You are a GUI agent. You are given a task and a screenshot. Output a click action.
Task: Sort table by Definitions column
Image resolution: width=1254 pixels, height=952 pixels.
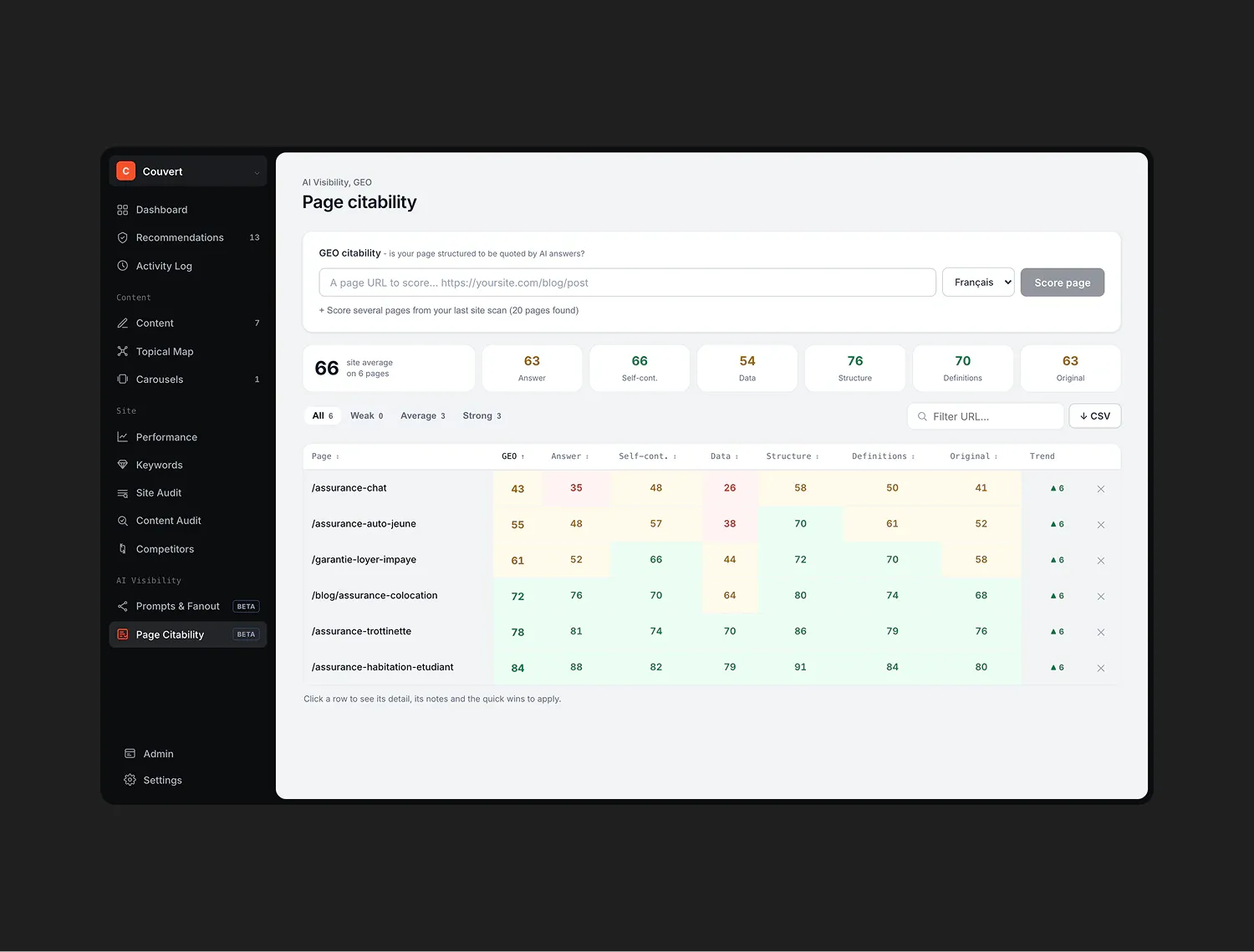click(x=884, y=456)
